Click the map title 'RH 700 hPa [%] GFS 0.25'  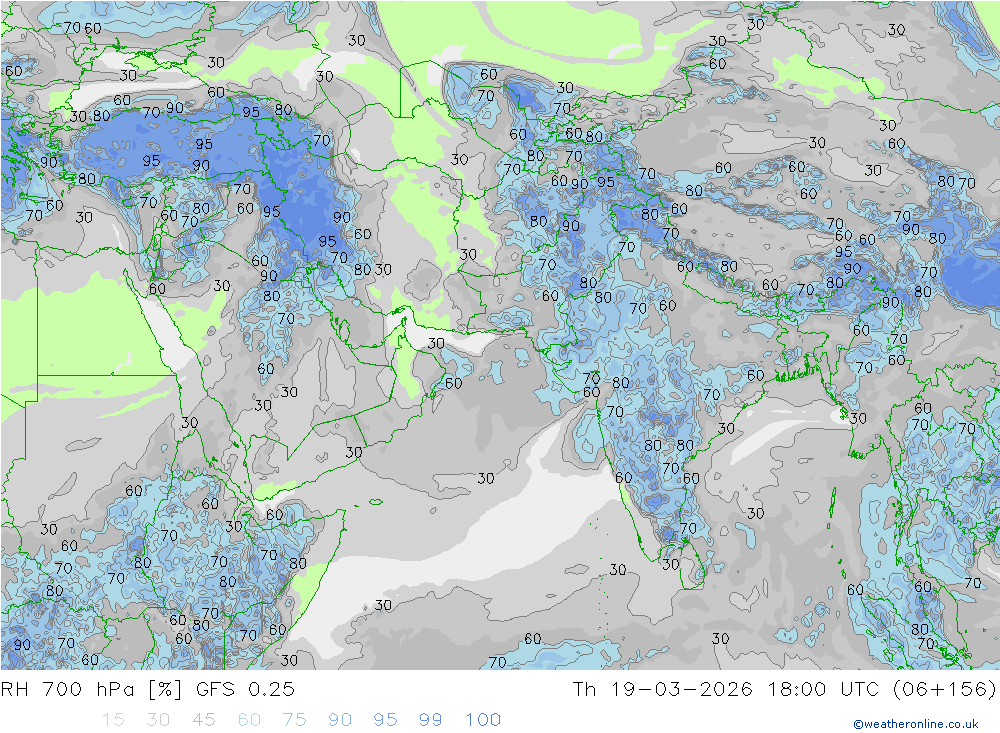coord(147,690)
